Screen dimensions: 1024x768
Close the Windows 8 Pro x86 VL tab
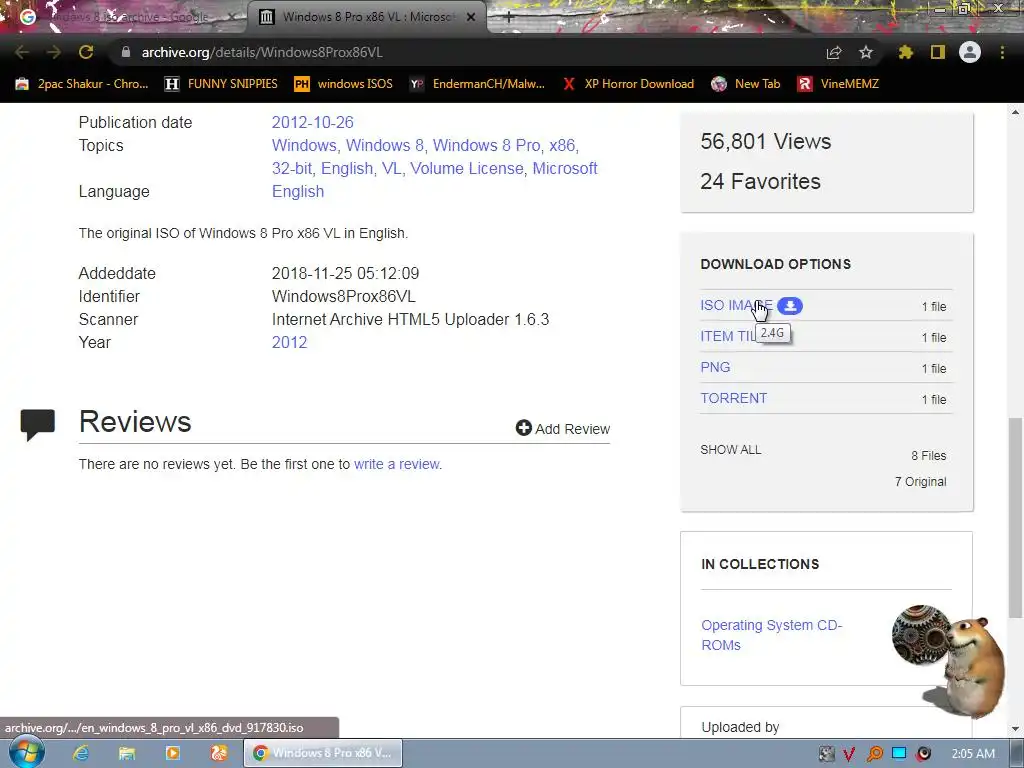[471, 18]
